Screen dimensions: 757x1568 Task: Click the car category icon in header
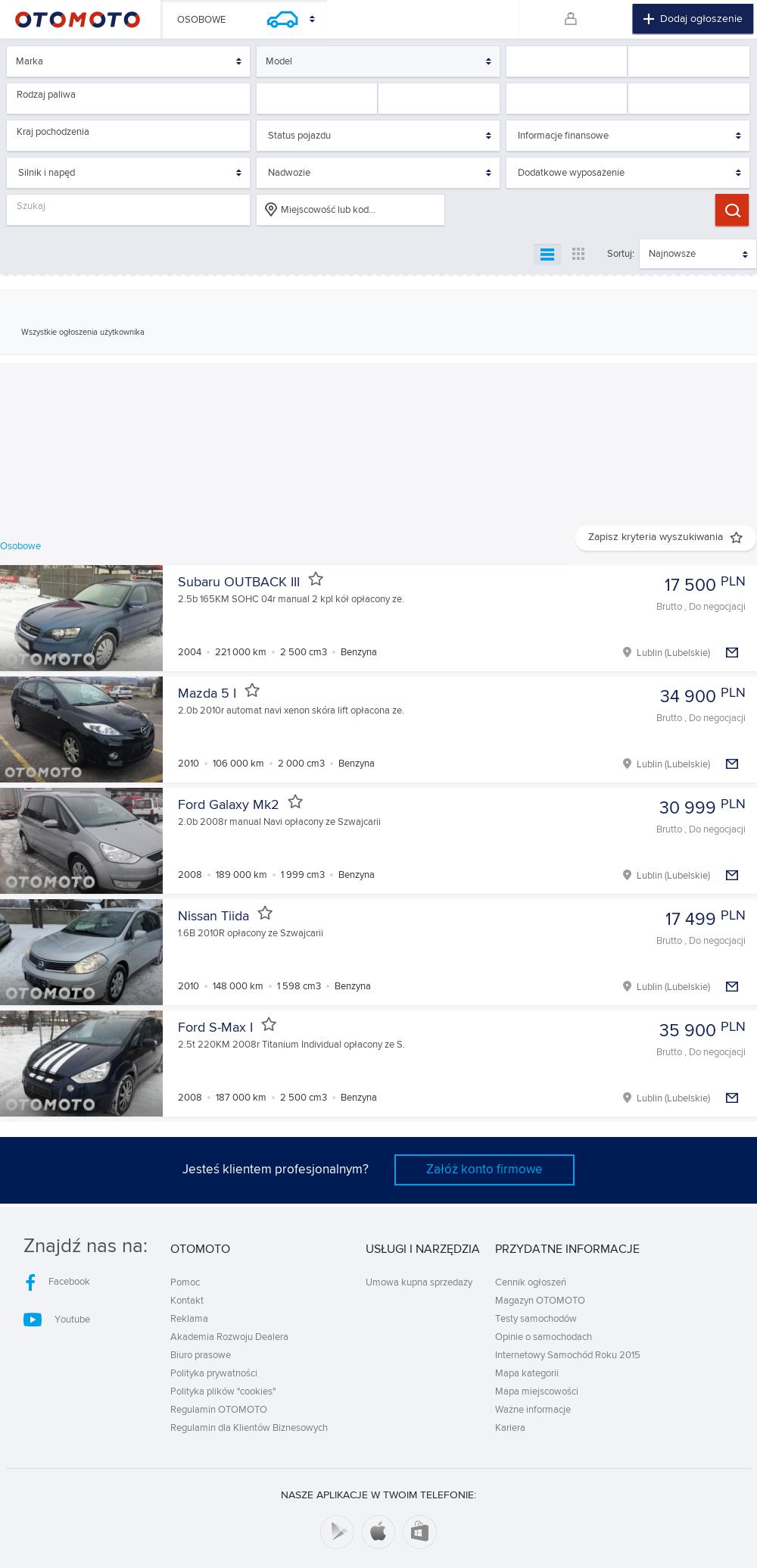click(x=282, y=20)
